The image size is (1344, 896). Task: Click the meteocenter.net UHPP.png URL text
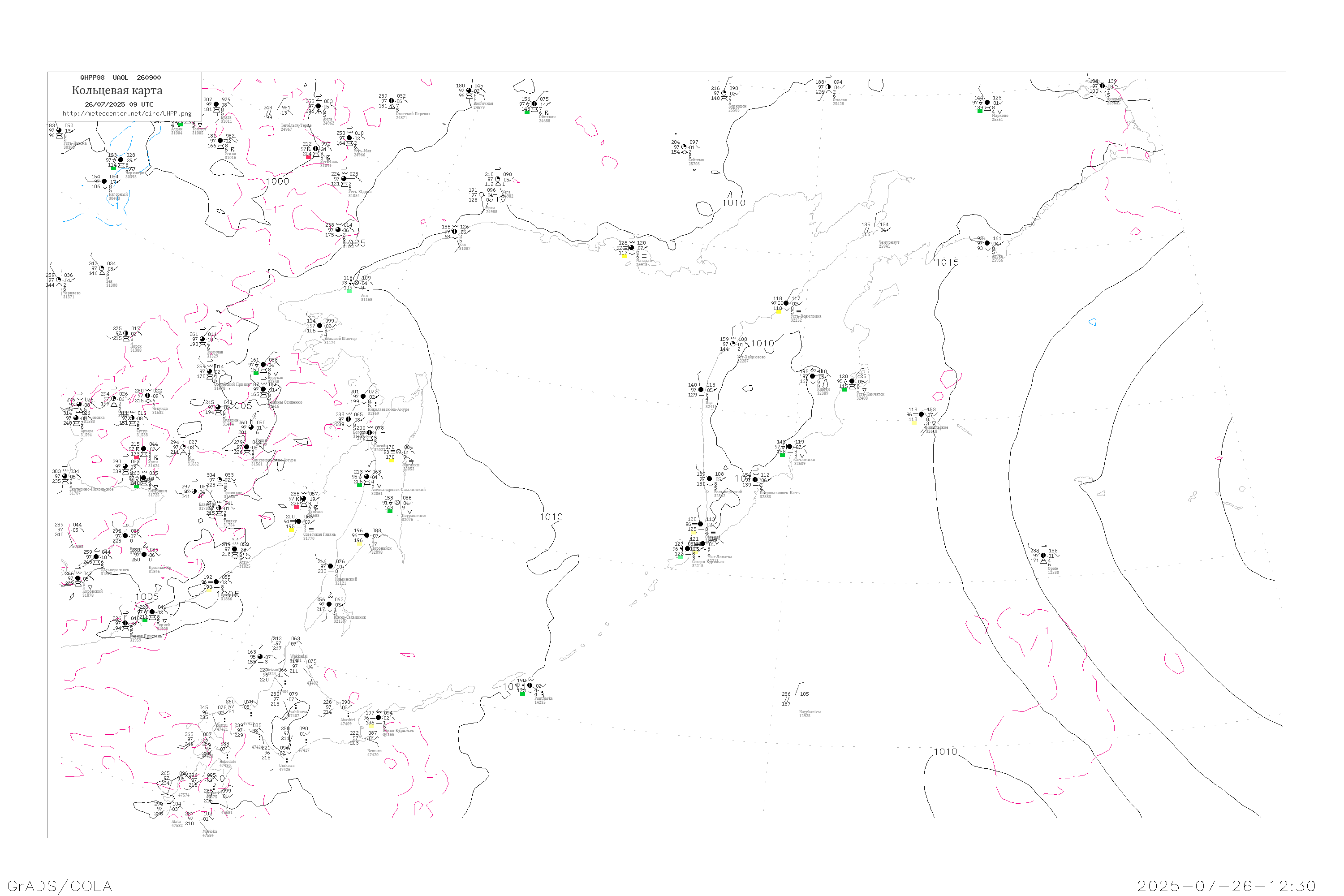click(127, 114)
